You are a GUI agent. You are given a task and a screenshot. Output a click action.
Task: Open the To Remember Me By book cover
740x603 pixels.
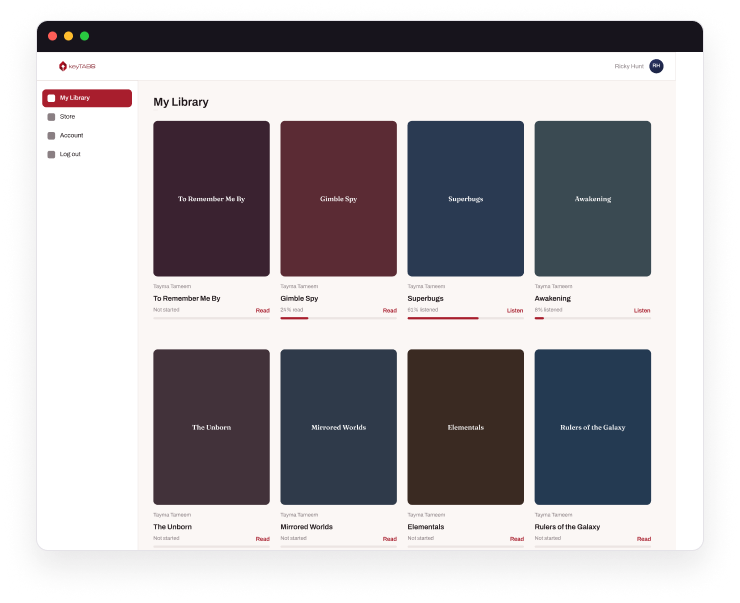pos(211,199)
